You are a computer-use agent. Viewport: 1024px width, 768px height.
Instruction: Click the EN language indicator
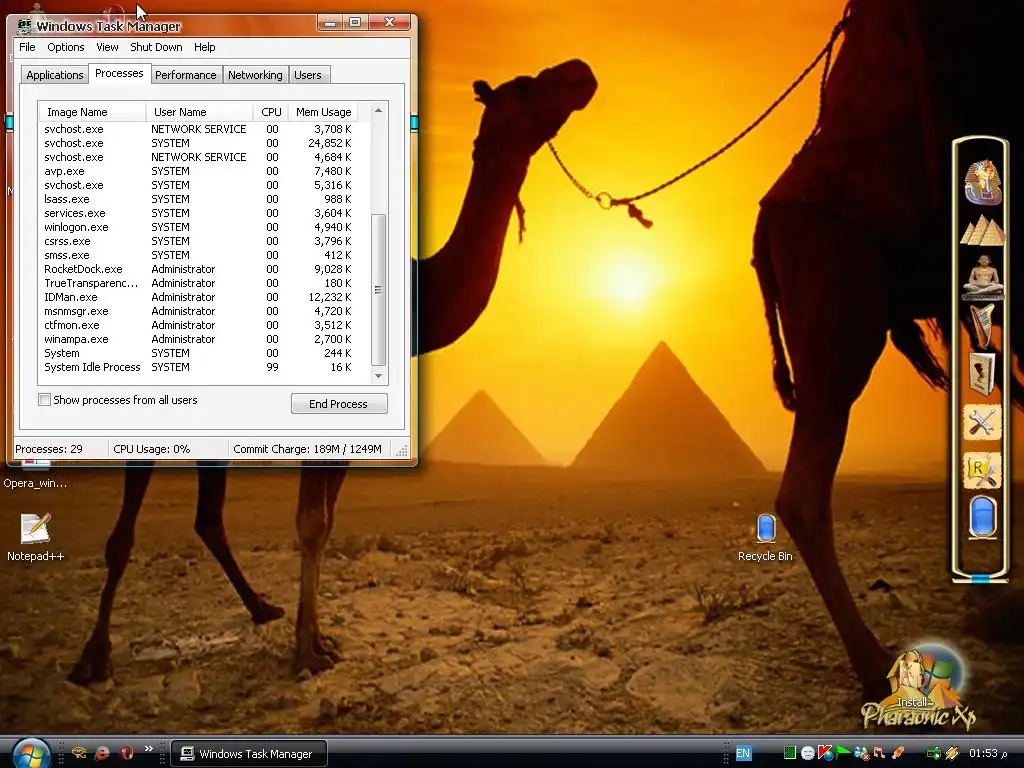pyautogui.click(x=744, y=753)
